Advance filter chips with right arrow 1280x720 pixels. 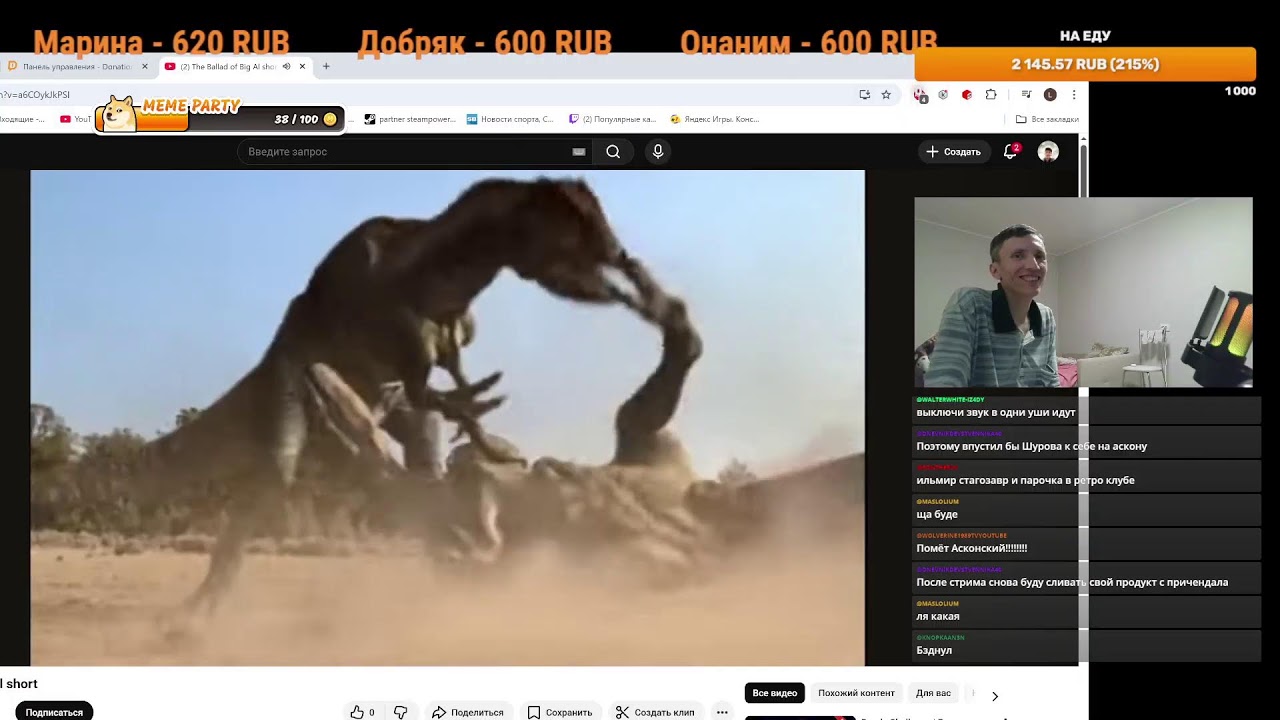click(x=995, y=695)
